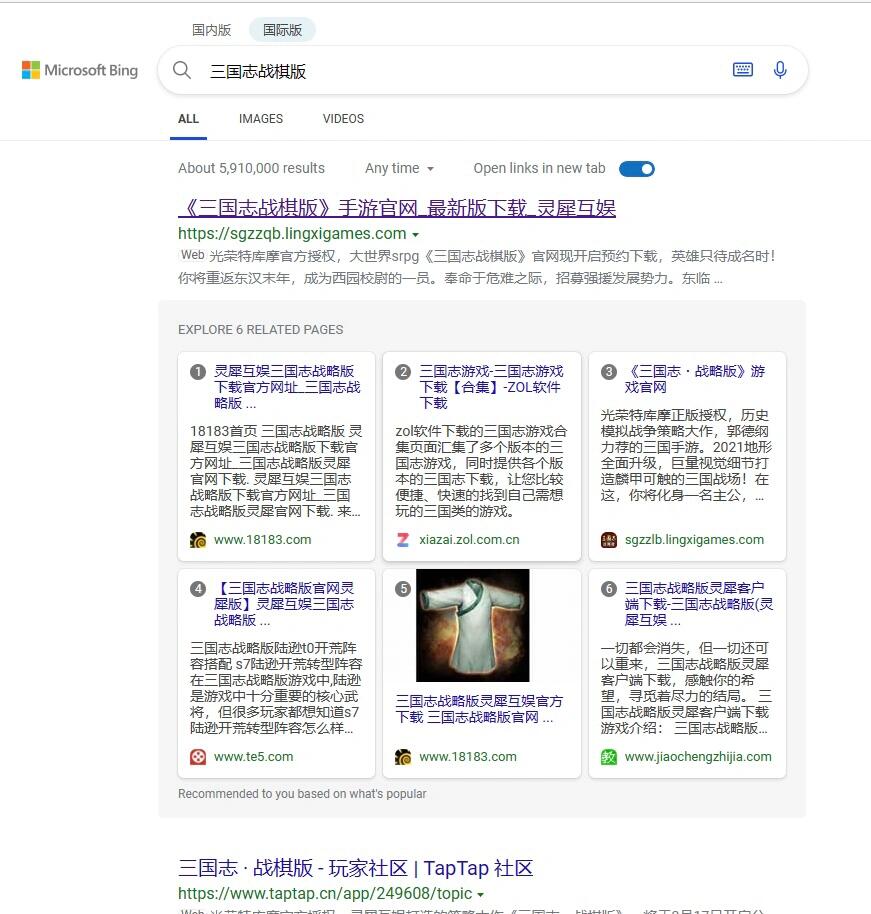Start voice search with microphone icon
This screenshot has width=871, height=914.
pyautogui.click(x=779, y=70)
